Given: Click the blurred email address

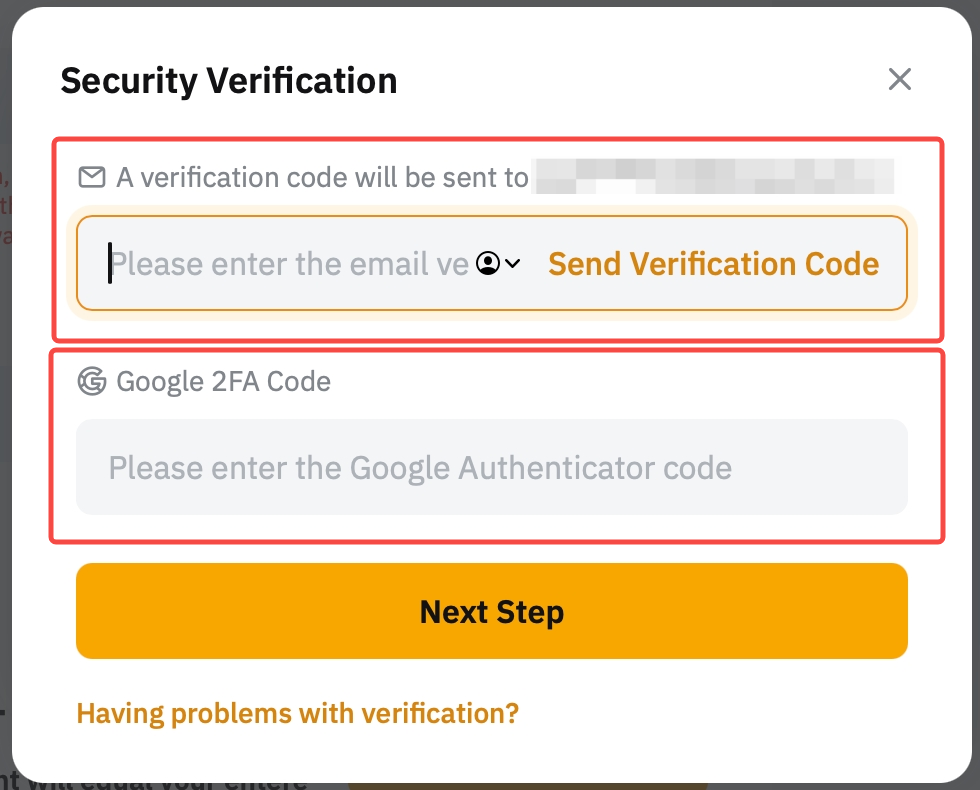Looking at the screenshot, I should coord(714,177).
